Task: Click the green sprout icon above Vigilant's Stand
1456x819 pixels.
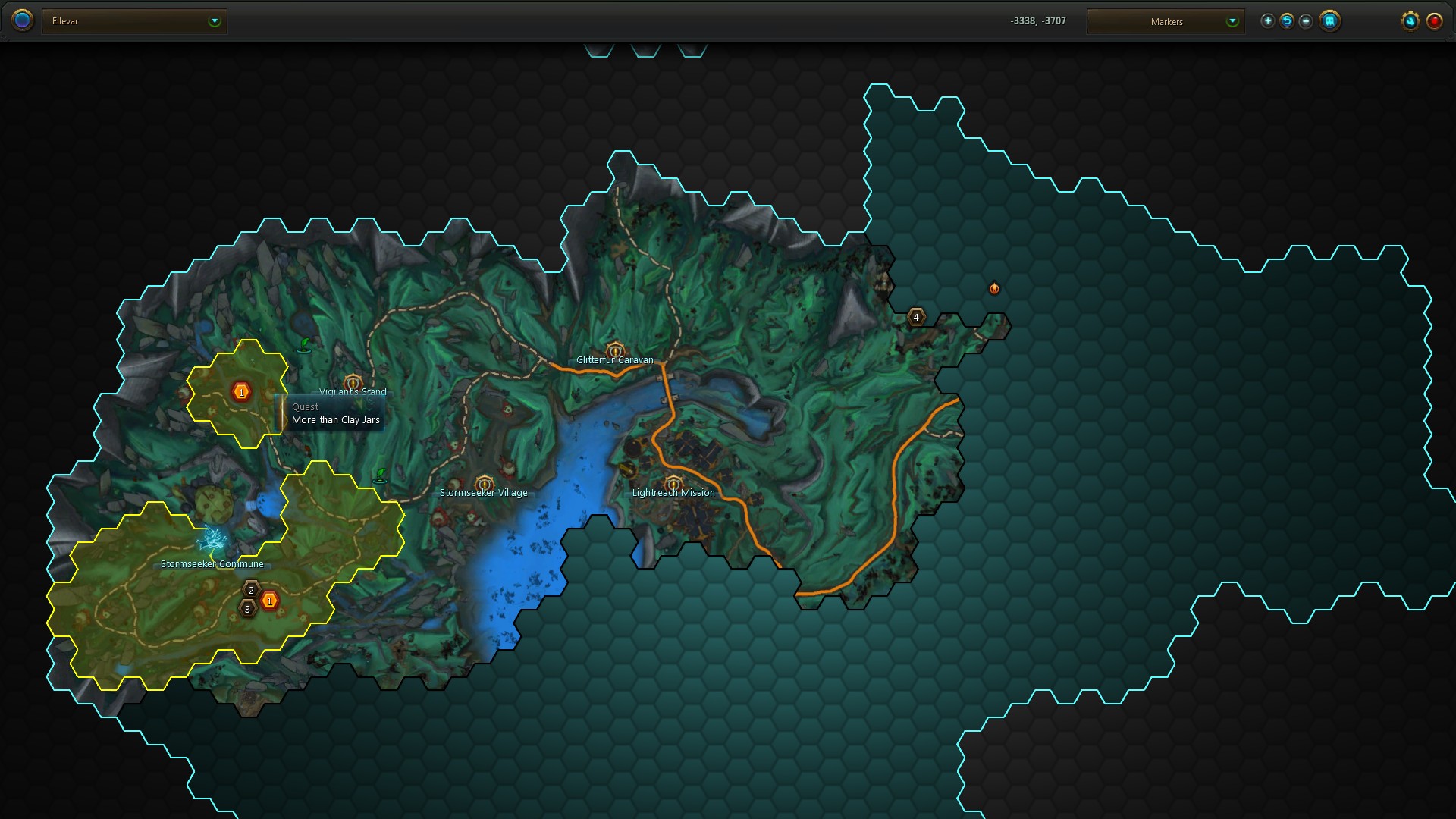Action: pyautogui.click(x=305, y=346)
